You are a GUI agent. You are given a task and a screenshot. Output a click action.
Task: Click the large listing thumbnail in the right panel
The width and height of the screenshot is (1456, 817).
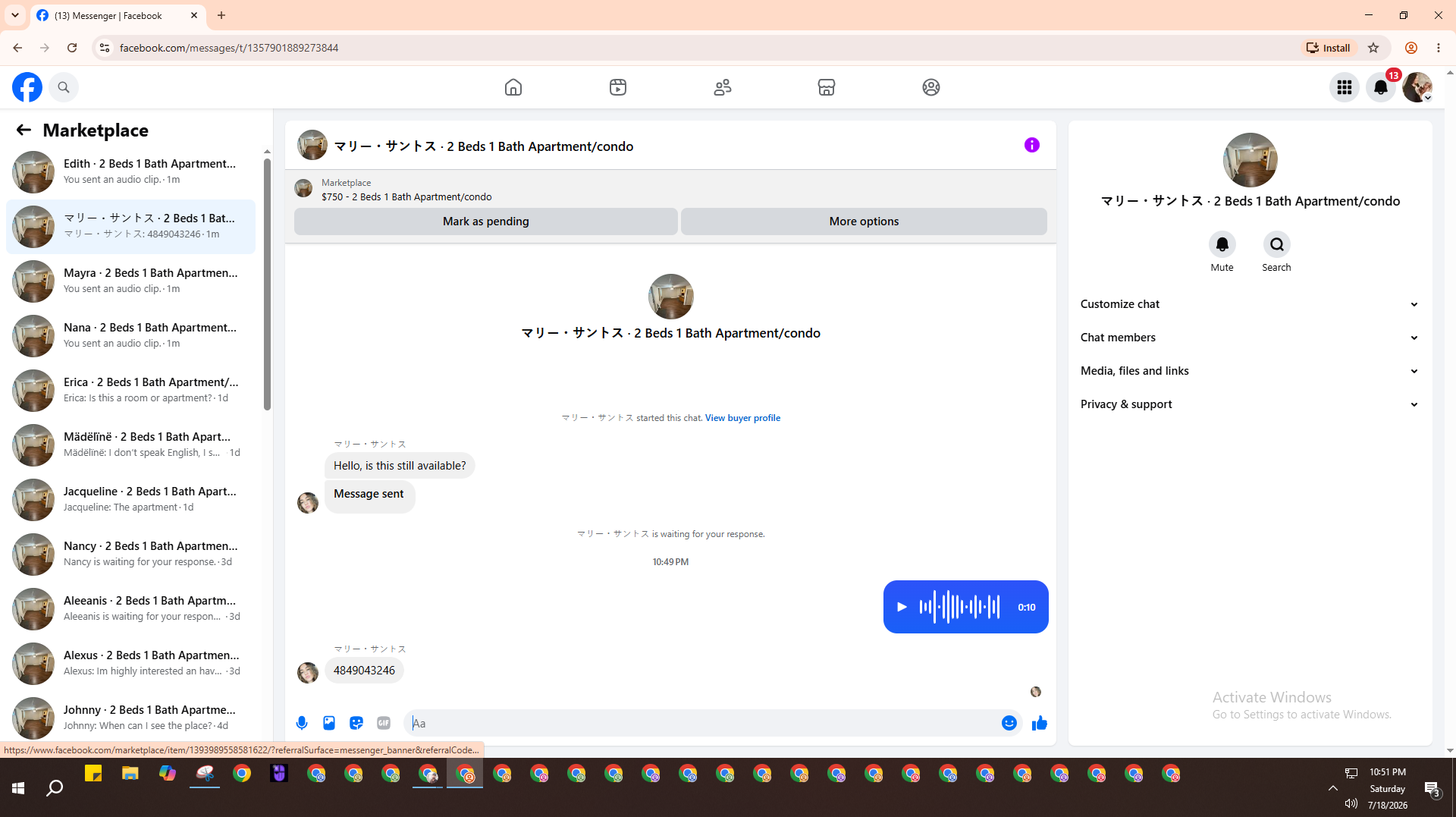click(x=1250, y=160)
